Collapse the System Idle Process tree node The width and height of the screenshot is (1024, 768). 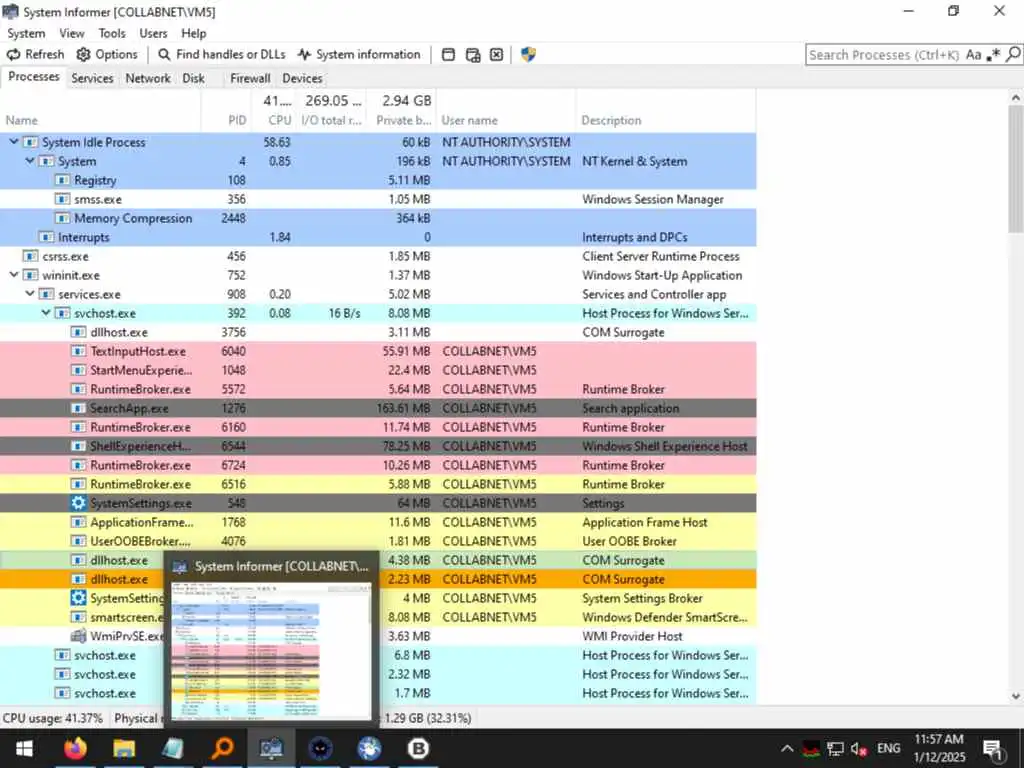coord(14,142)
